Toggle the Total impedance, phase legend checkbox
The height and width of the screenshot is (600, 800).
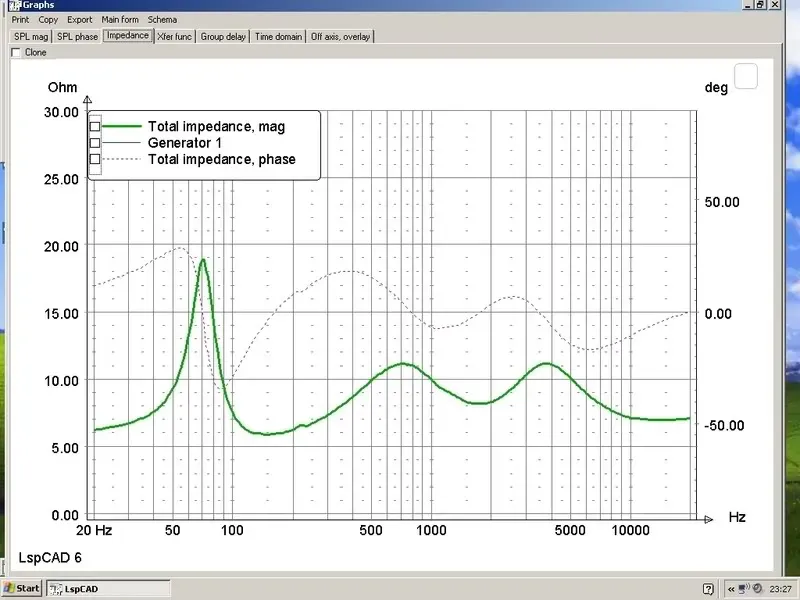point(95,159)
